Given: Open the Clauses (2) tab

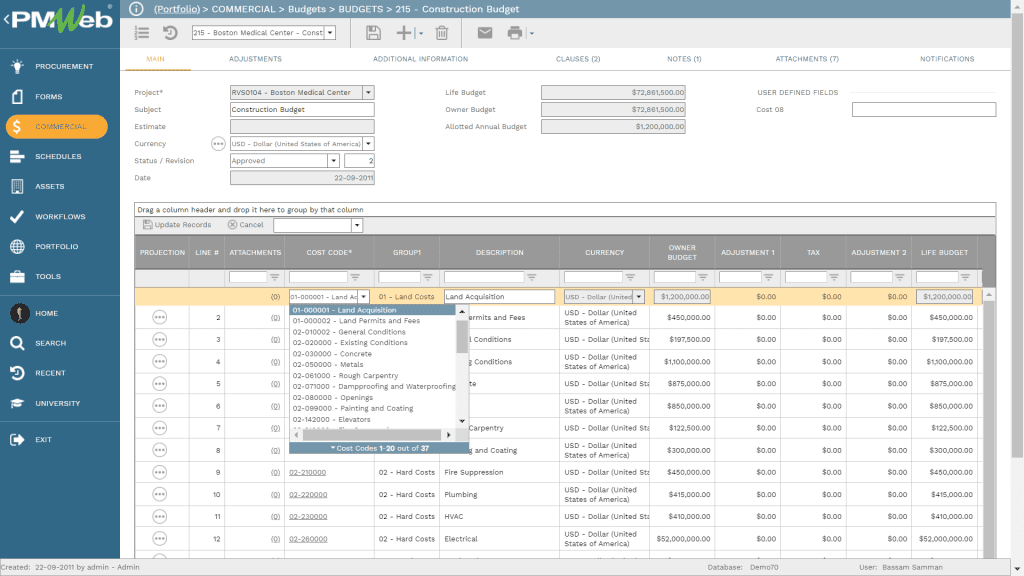Looking at the screenshot, I should pos(578,59).
